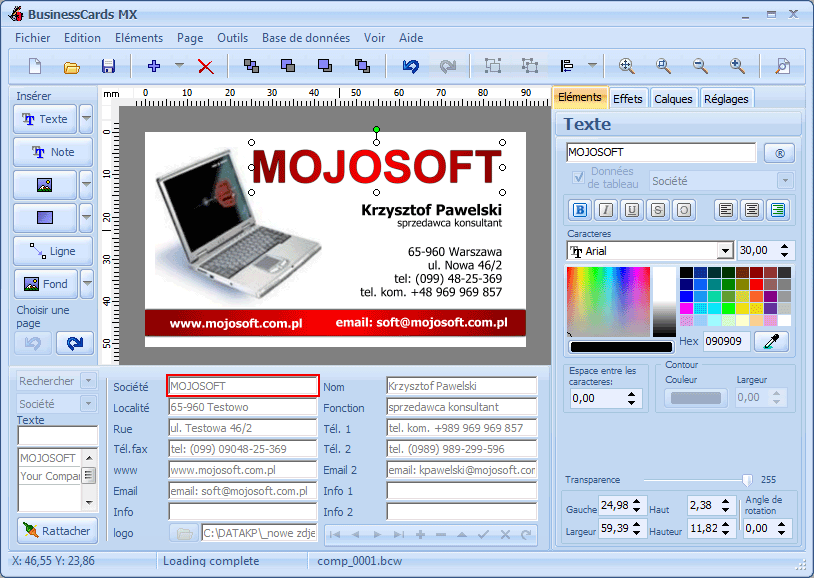Toggle Outline O text formatting
Screen dimensions: 814x578
(684, 210)
